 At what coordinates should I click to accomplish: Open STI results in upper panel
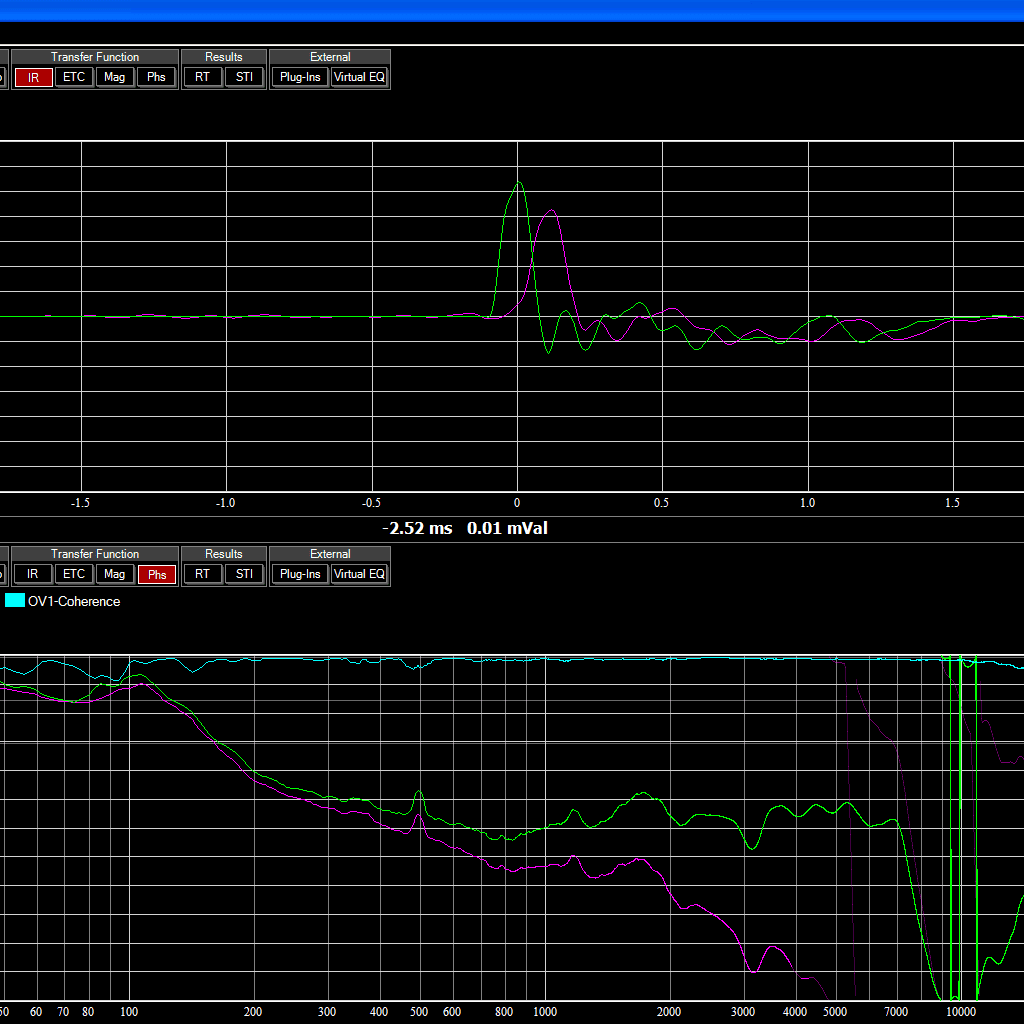click(244, 77)
